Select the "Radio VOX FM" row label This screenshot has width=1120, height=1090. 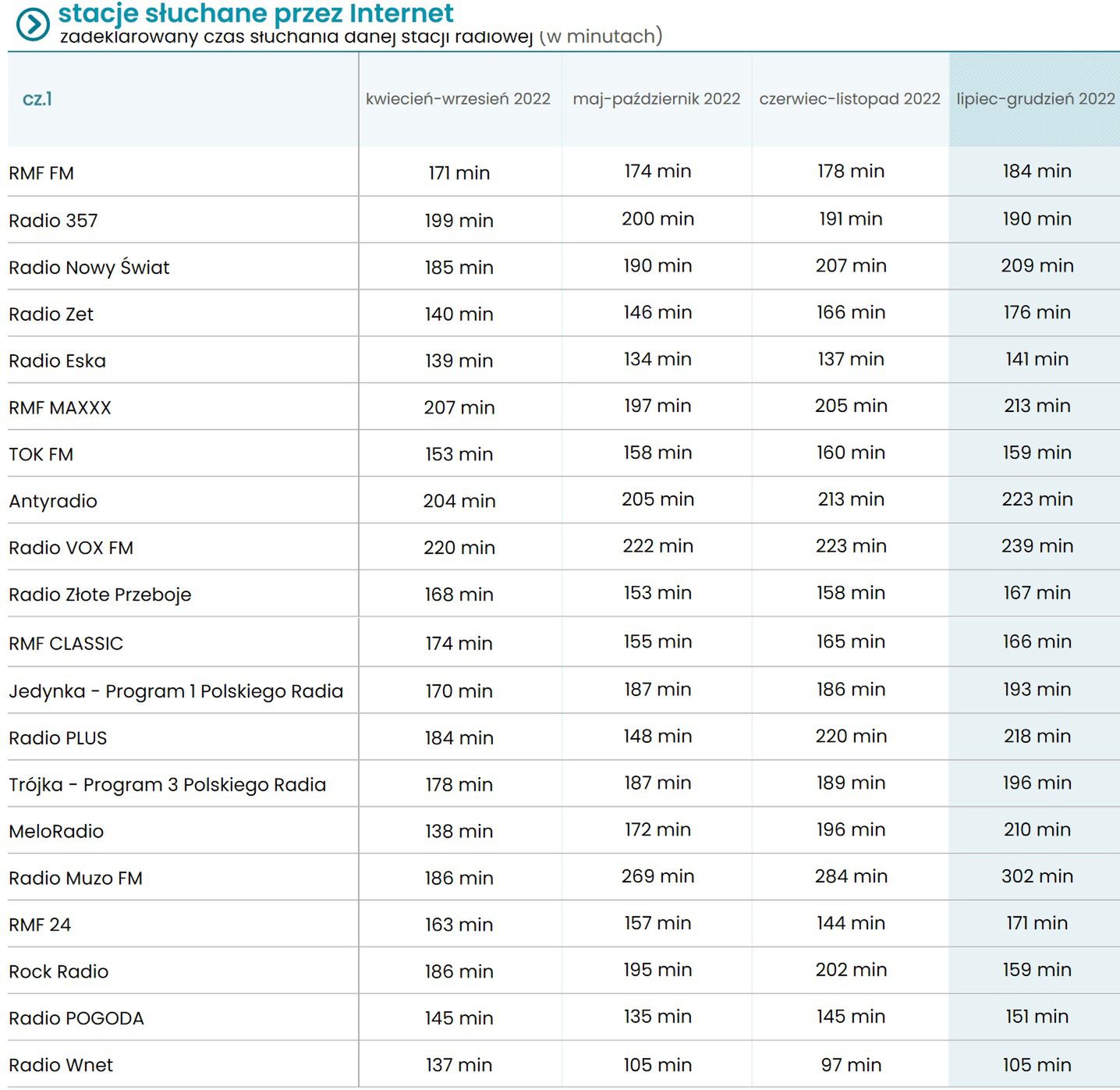click(x=71, y=549)
